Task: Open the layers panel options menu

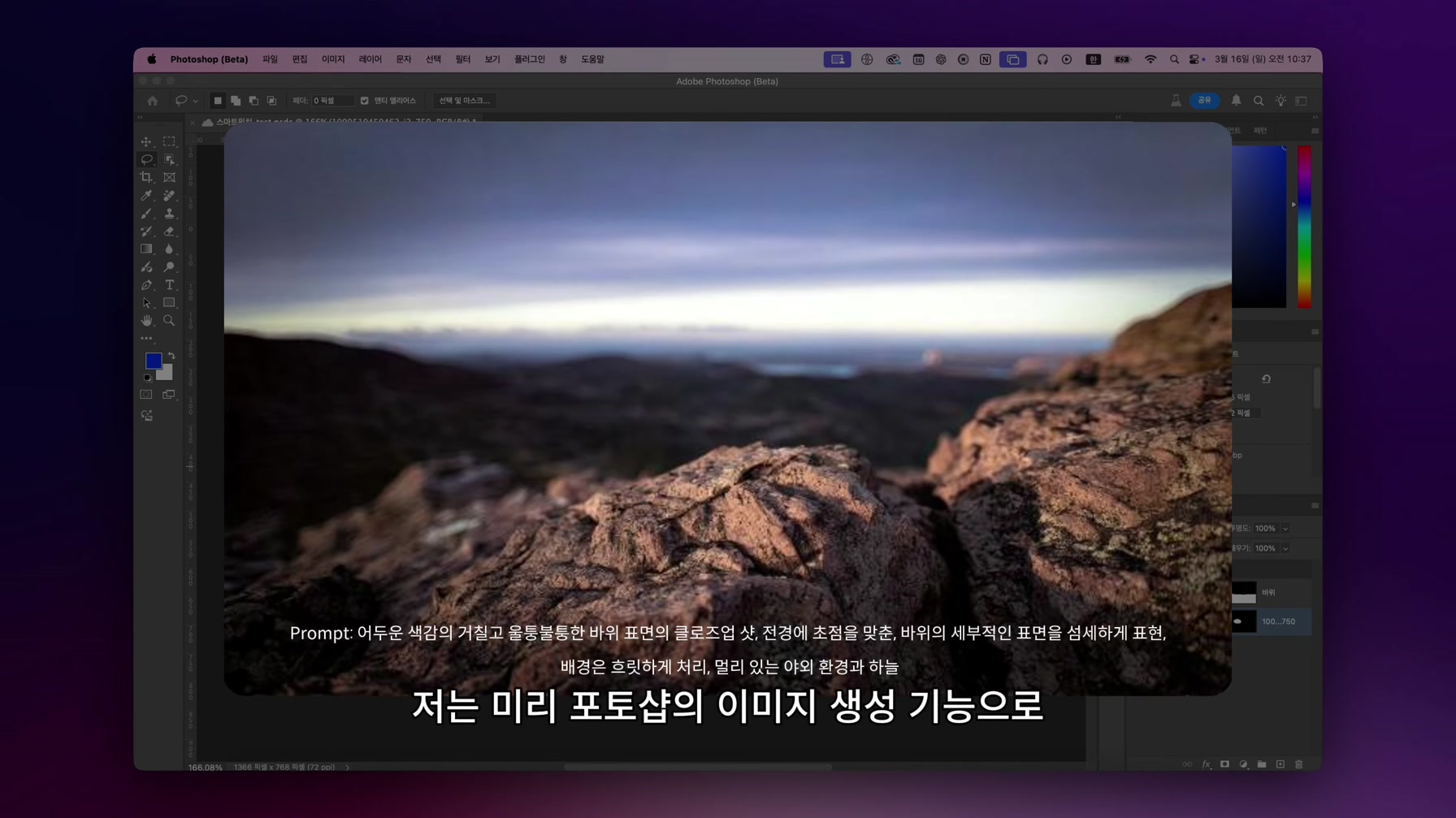Action: [1315, 506]
